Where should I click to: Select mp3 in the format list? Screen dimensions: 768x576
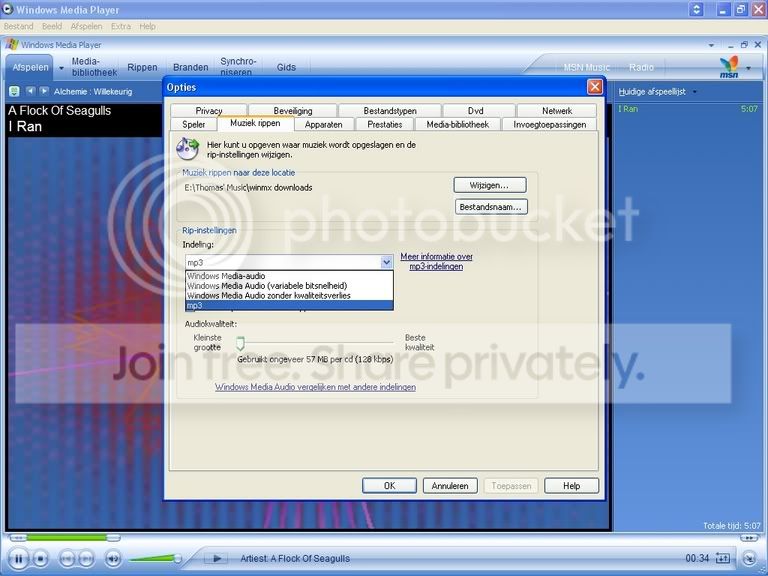coord(289,305)
